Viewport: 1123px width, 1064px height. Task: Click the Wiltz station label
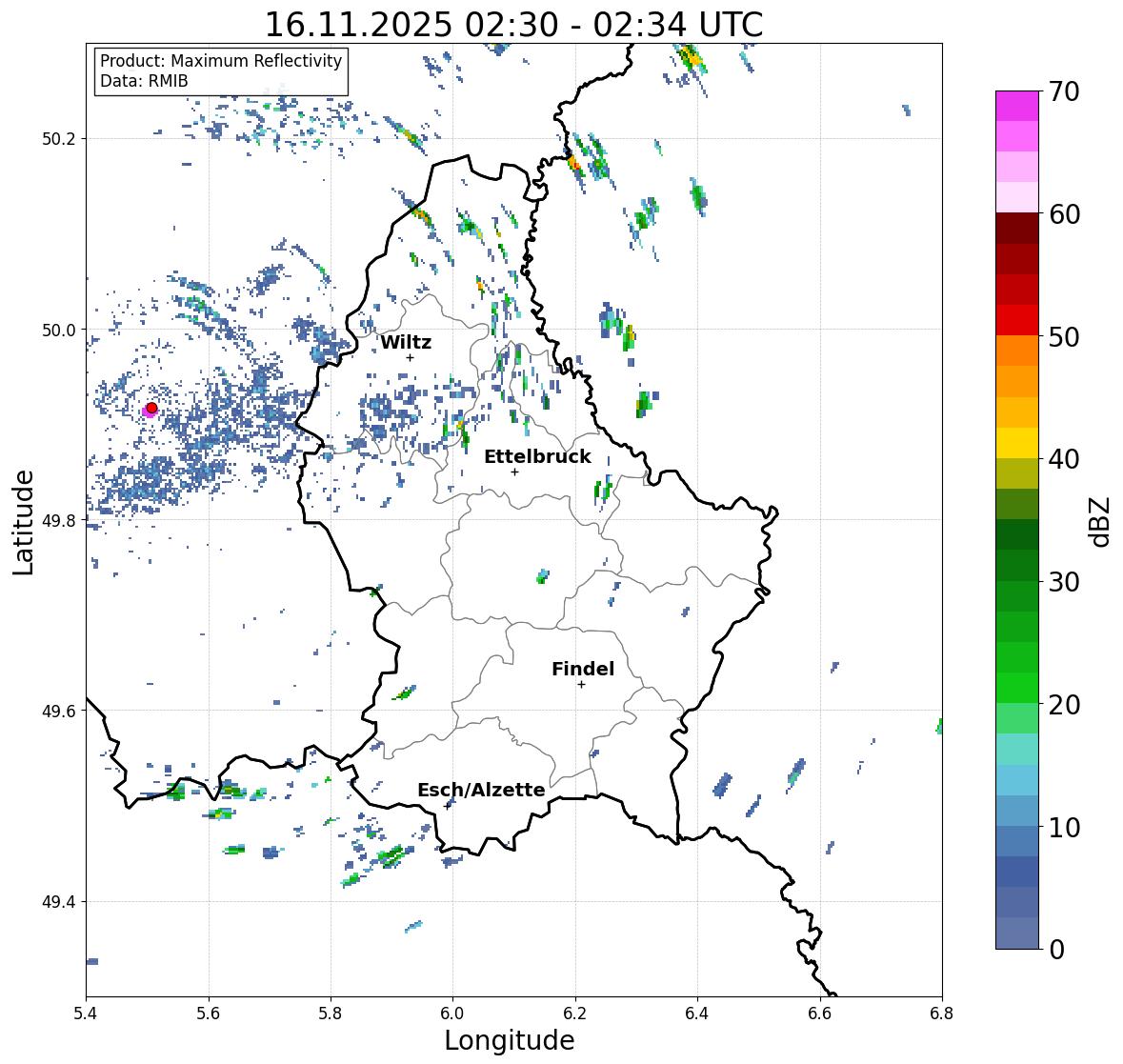pyautogui.click(x=406, y=342)
